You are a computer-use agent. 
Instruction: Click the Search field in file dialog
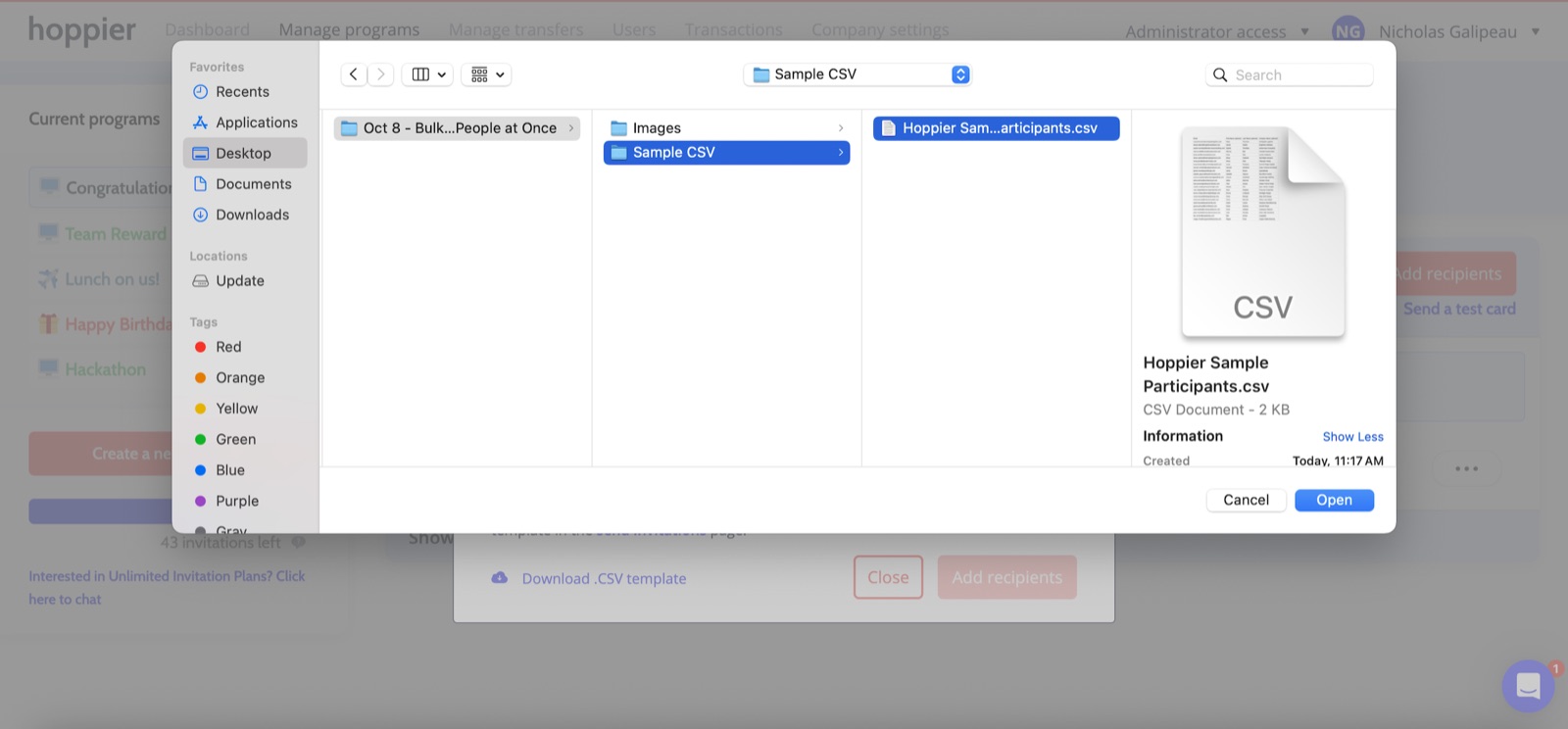1289,74
